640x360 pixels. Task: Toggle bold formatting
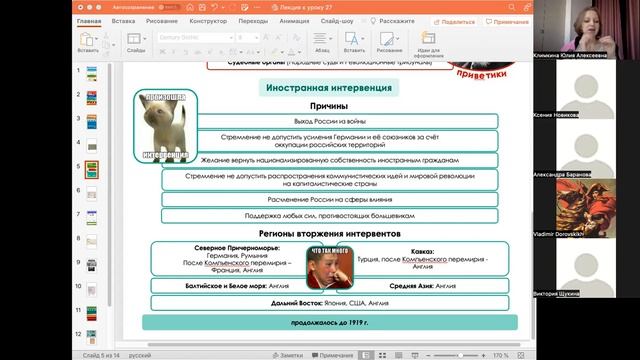pos(162,52)
